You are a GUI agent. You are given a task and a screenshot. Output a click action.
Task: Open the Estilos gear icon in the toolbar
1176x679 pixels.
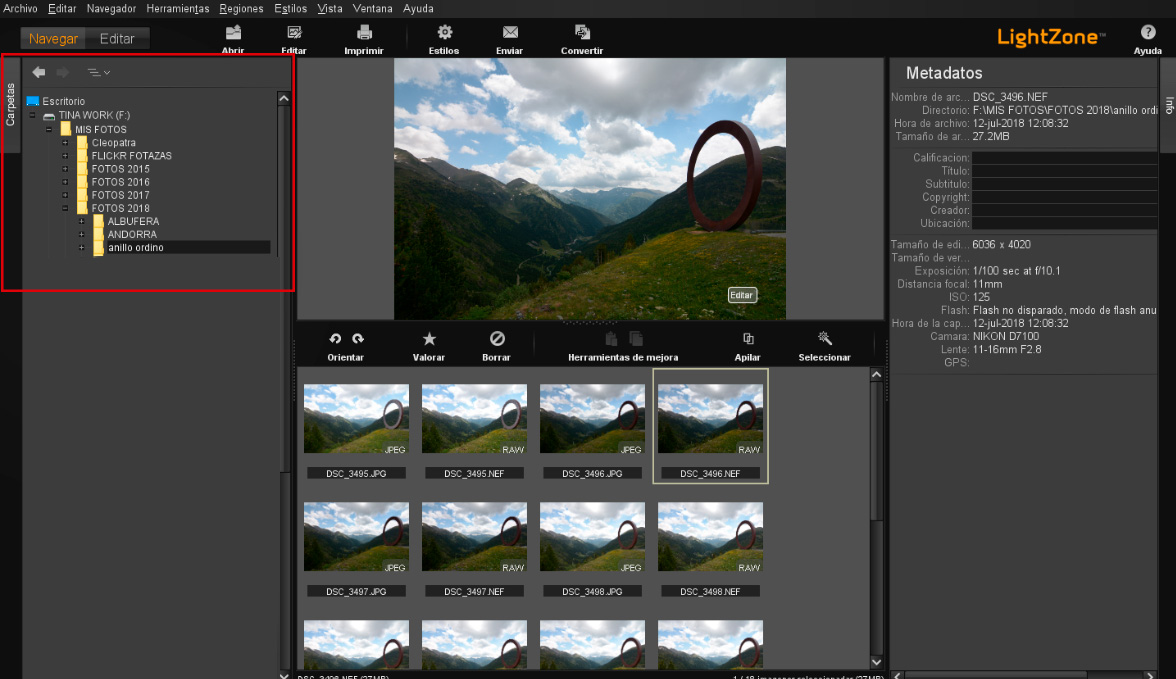[x=443, y=33]
